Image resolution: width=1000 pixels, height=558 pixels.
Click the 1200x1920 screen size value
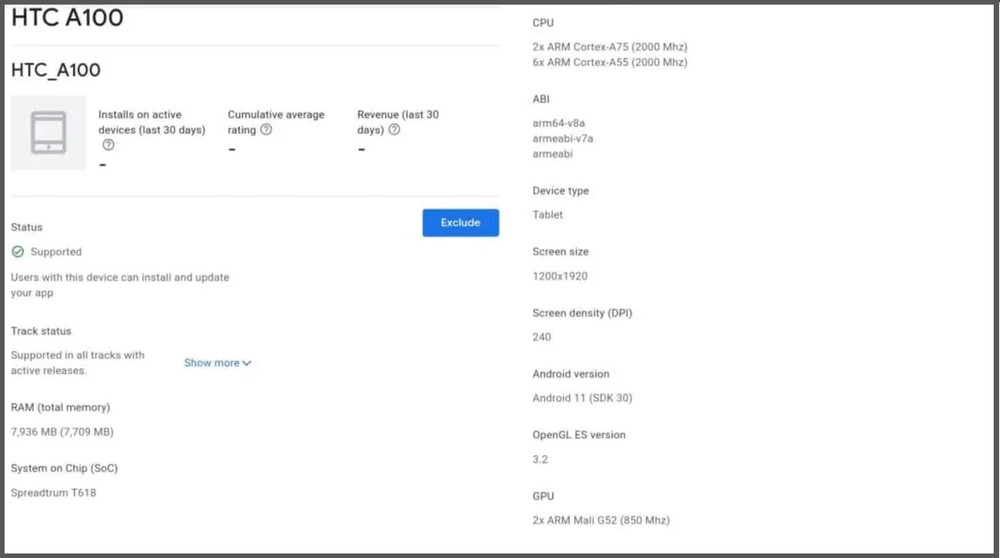point(560,276)
